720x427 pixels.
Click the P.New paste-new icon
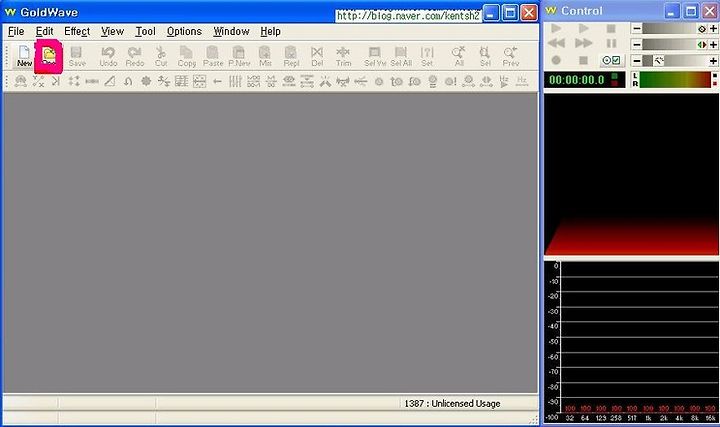coord(239,56)
